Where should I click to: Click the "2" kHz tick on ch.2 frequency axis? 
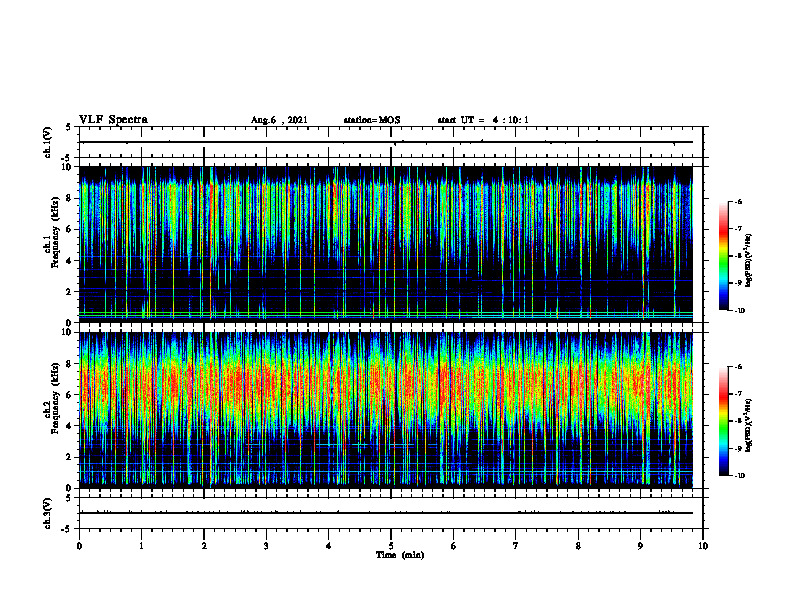point(70,457)
